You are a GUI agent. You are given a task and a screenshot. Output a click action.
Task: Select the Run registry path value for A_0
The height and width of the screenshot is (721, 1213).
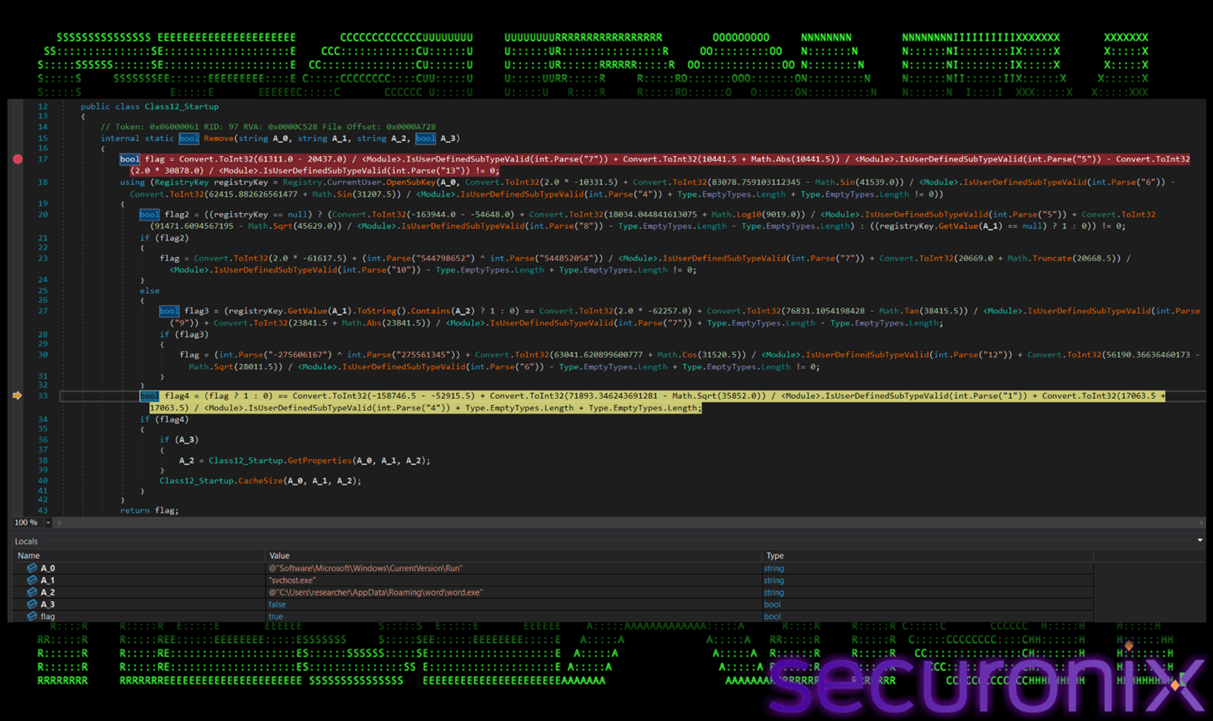(365, 568)
